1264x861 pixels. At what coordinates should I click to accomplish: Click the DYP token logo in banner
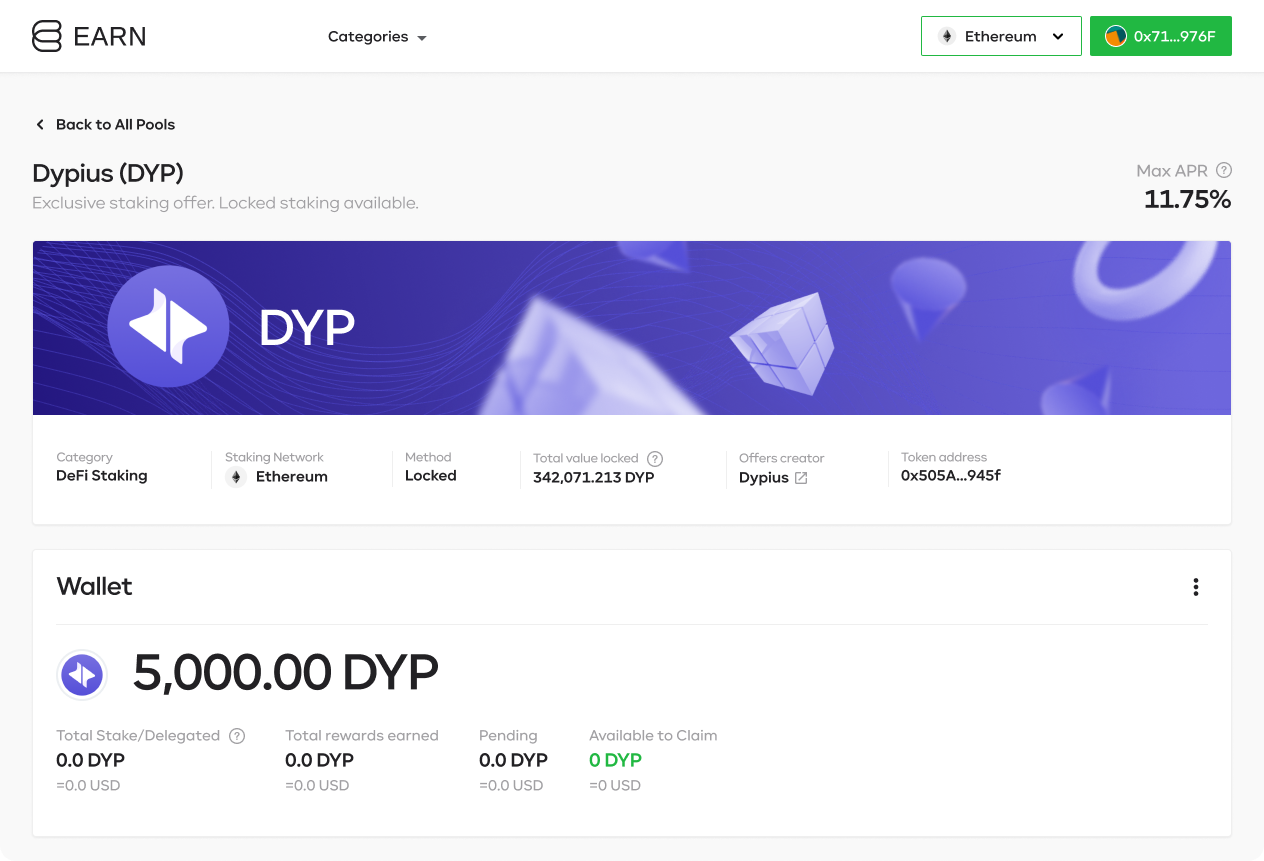(x=168, y=326)
